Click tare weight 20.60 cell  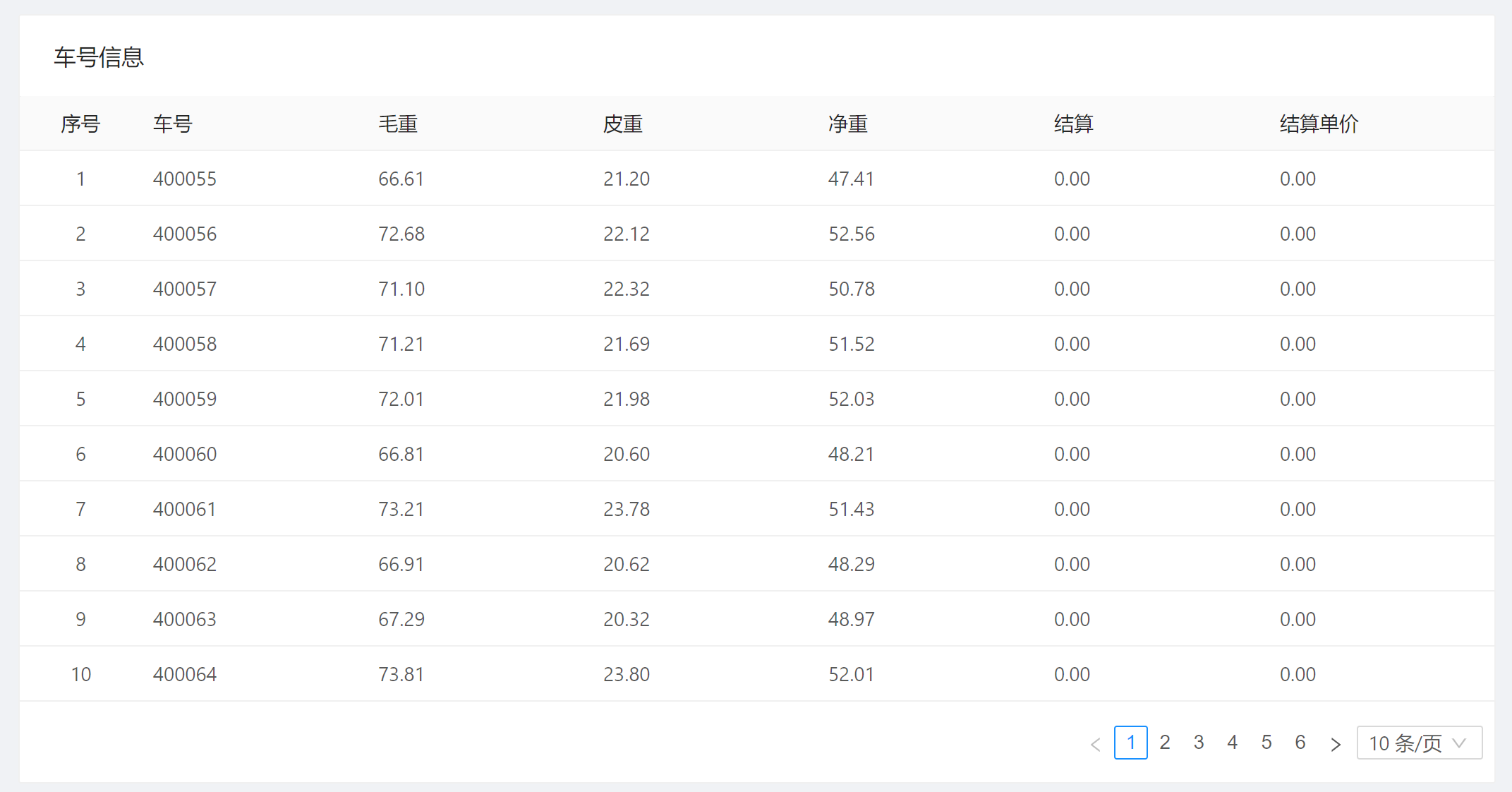[627, 455]
